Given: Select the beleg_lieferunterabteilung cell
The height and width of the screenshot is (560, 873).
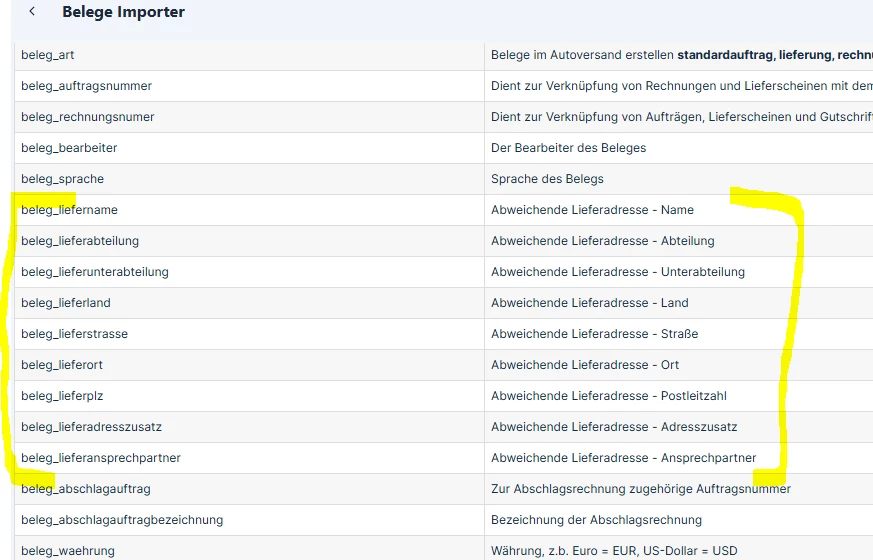Looking at the screenshot, I should [x=249, y=272].
